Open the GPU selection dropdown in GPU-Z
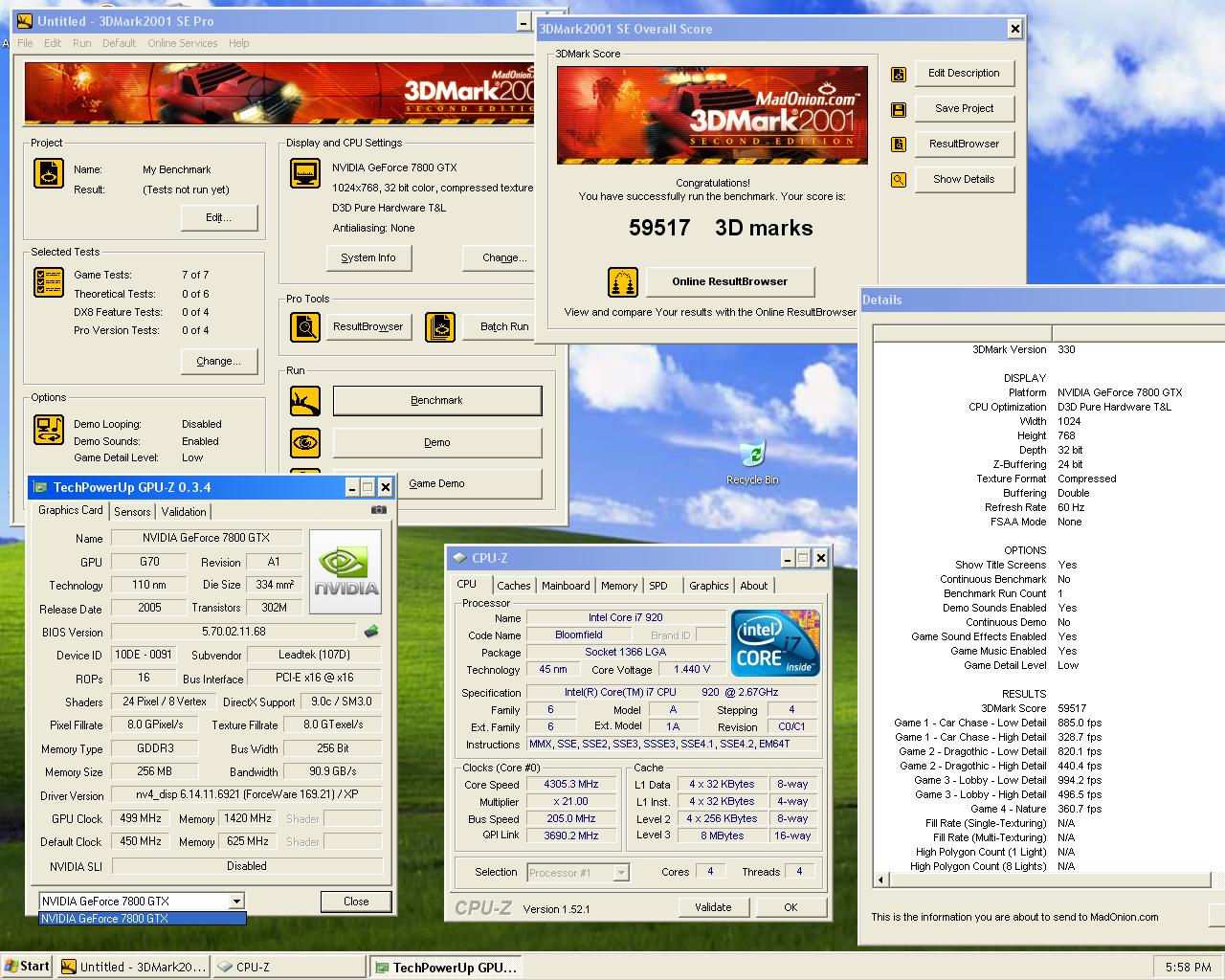Image resolution: width=1225 pixels, height=980 pixels. 236,902
